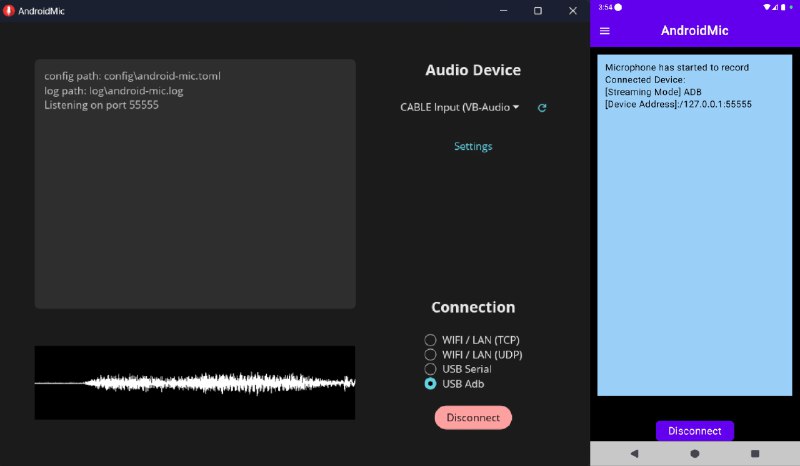Screen dimensions: 800x466
Task: Click the pink Disconnect button on desktop
Action: [x=473, y=417]
